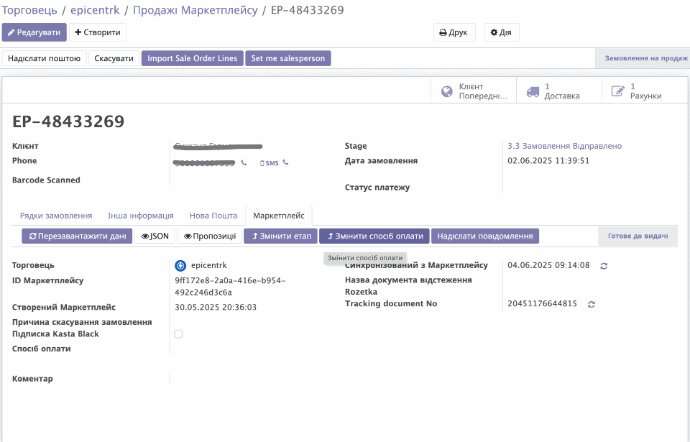Click the globe icon for Клієнт Попередні
Screen dimensions: 690x442
coord(447,91)
